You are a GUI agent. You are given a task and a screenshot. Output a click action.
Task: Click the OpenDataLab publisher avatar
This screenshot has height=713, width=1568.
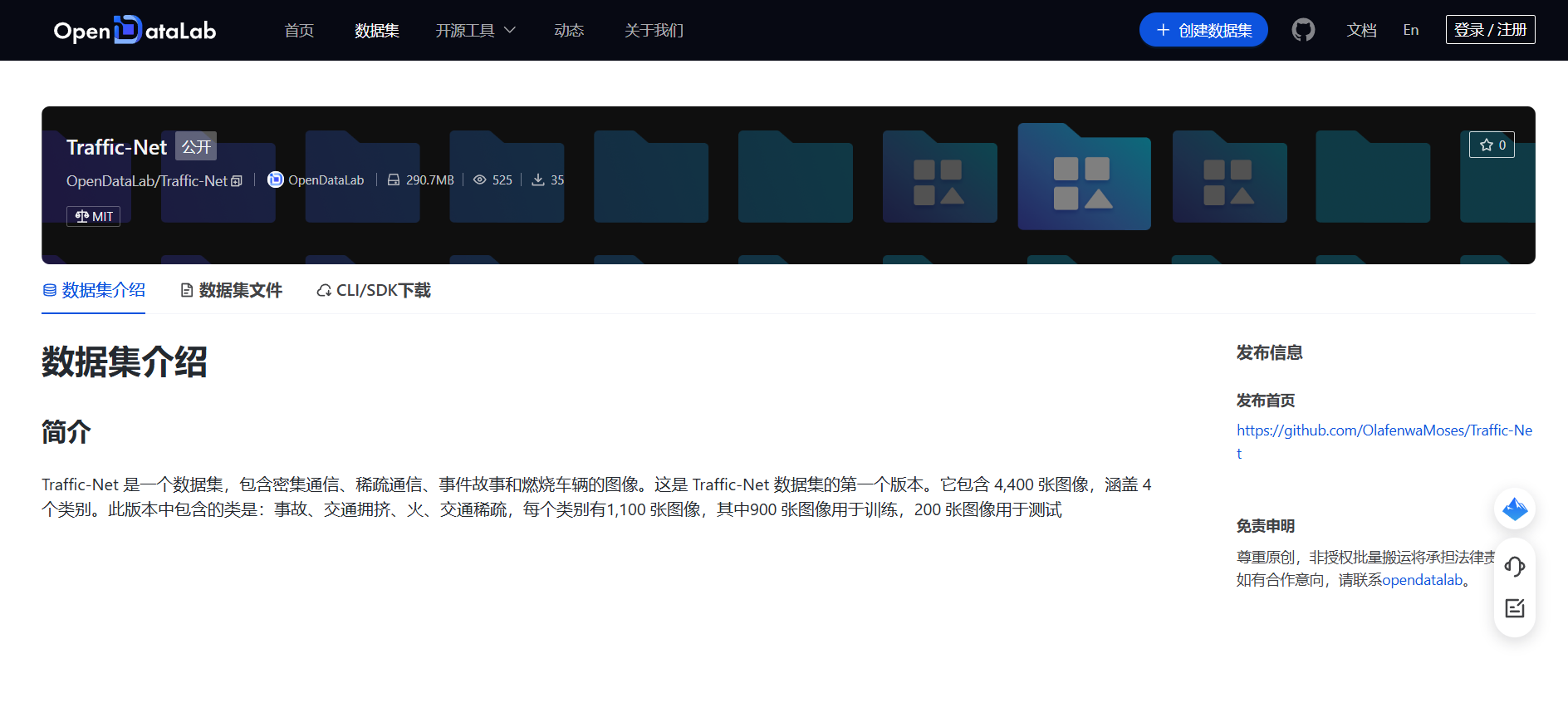coord(275,179)
